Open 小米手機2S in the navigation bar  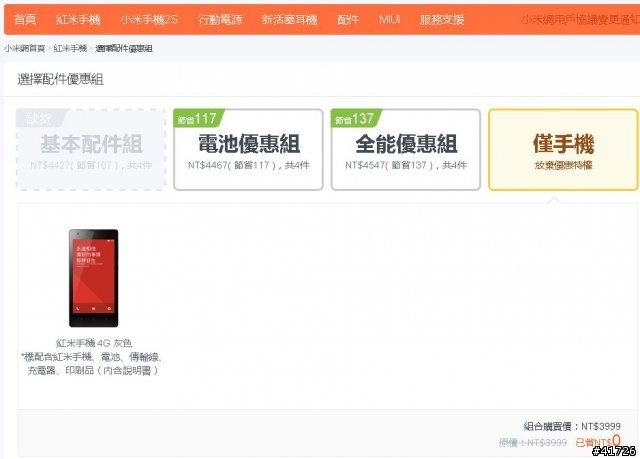(149, 19)
